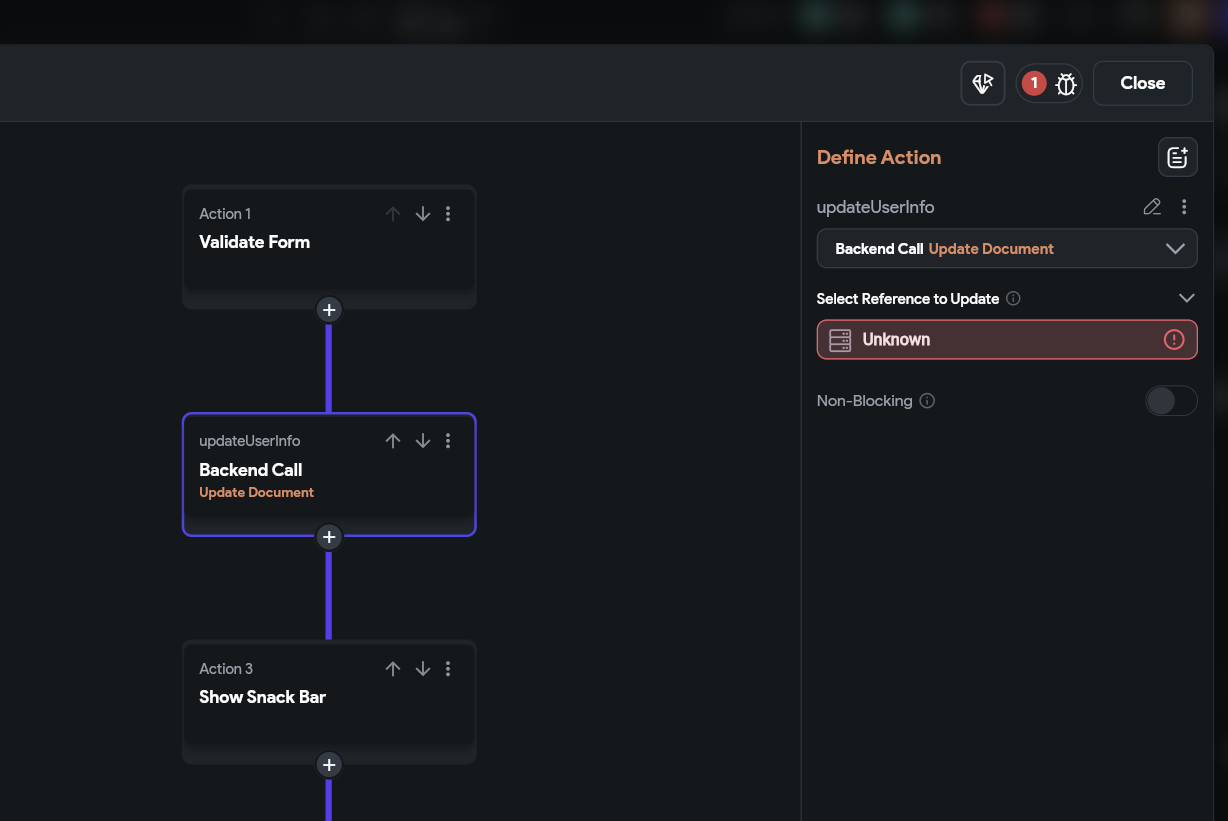Add action below Show Snack Bar
This screenshot has height=821, width=1228.
click(x=329, y=765)
